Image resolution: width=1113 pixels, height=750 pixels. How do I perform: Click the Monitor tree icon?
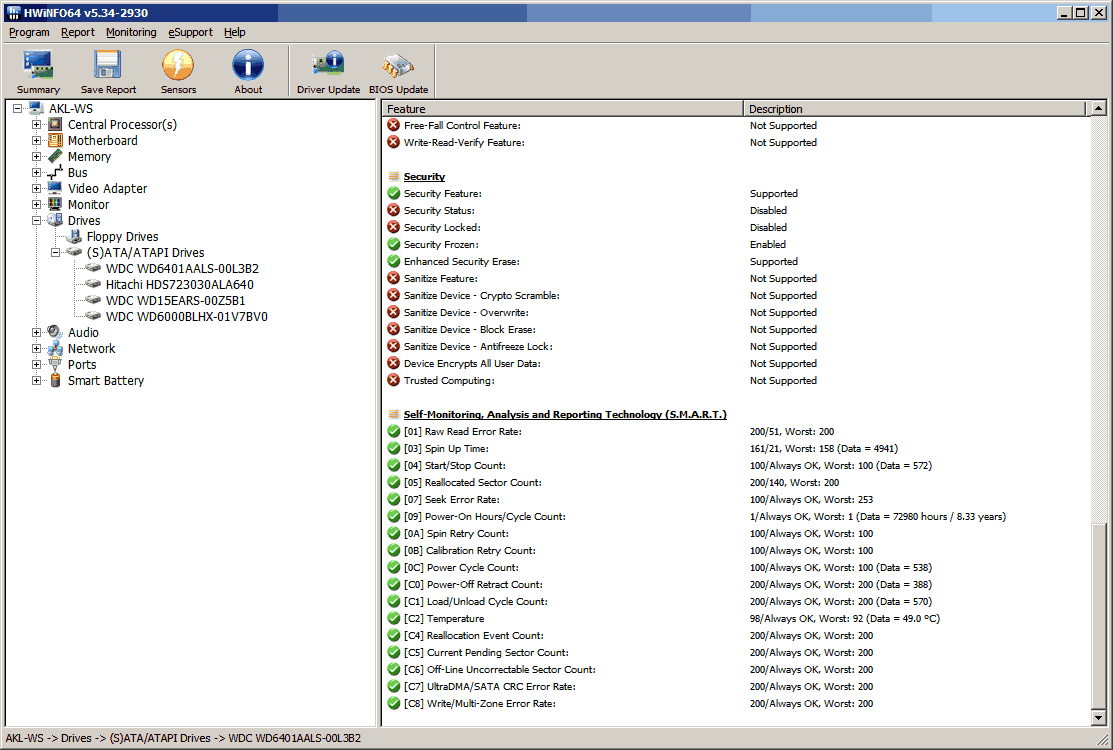[55, 204]
